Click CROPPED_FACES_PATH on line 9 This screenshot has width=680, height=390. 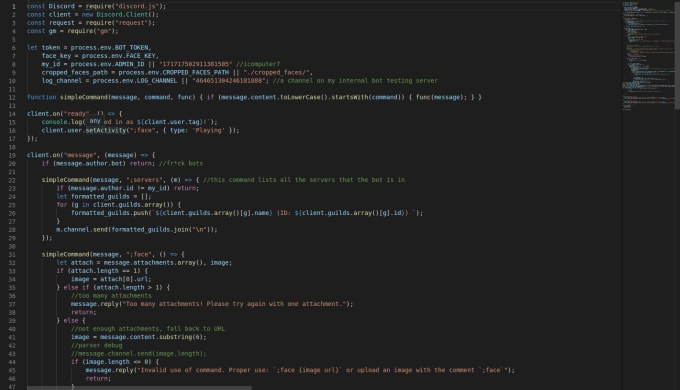196,72
